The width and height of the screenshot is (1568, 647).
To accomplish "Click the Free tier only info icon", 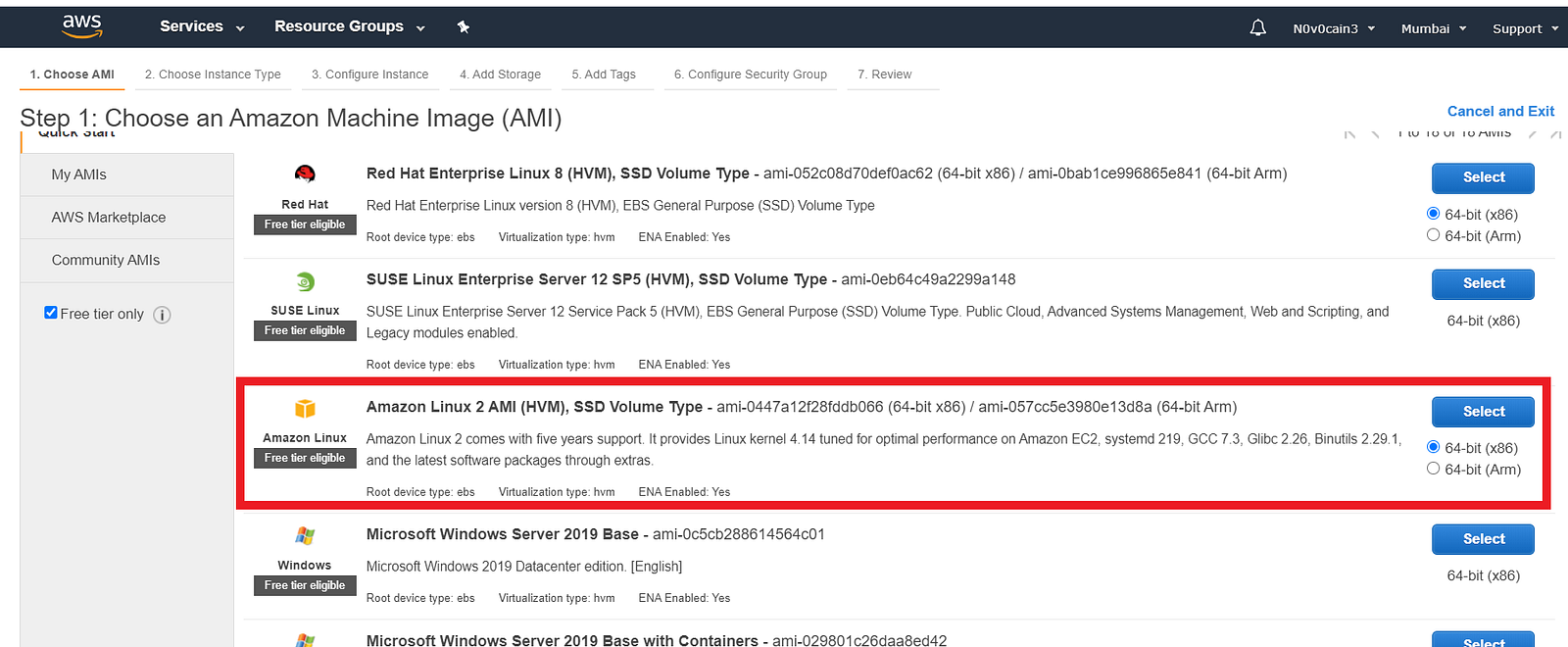I will [x=163, y=315].
